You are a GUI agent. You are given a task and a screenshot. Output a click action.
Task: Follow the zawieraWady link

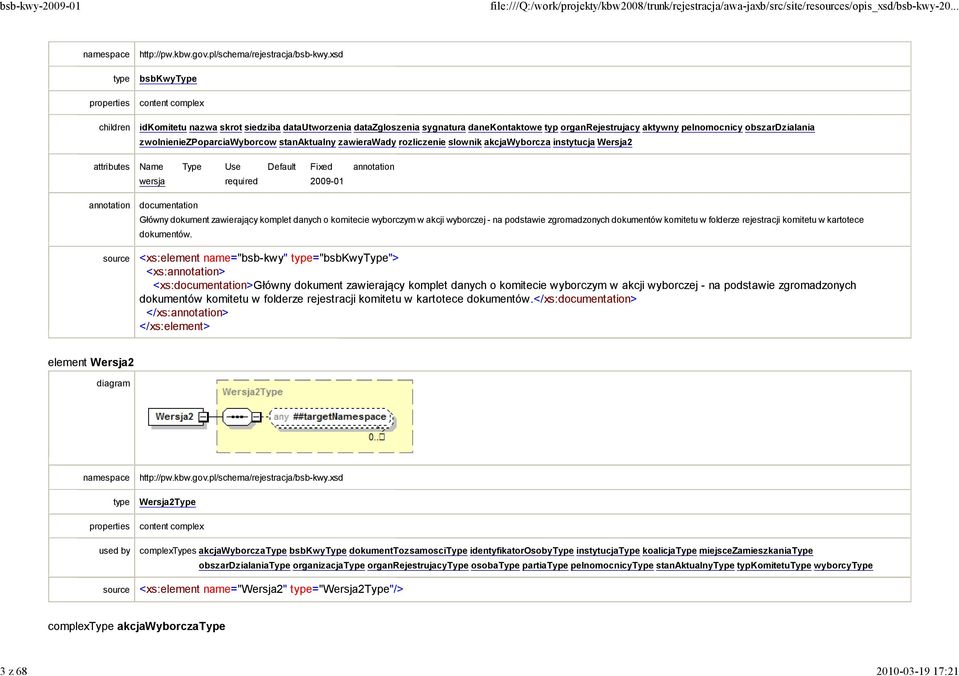click(x=367, y=142)
